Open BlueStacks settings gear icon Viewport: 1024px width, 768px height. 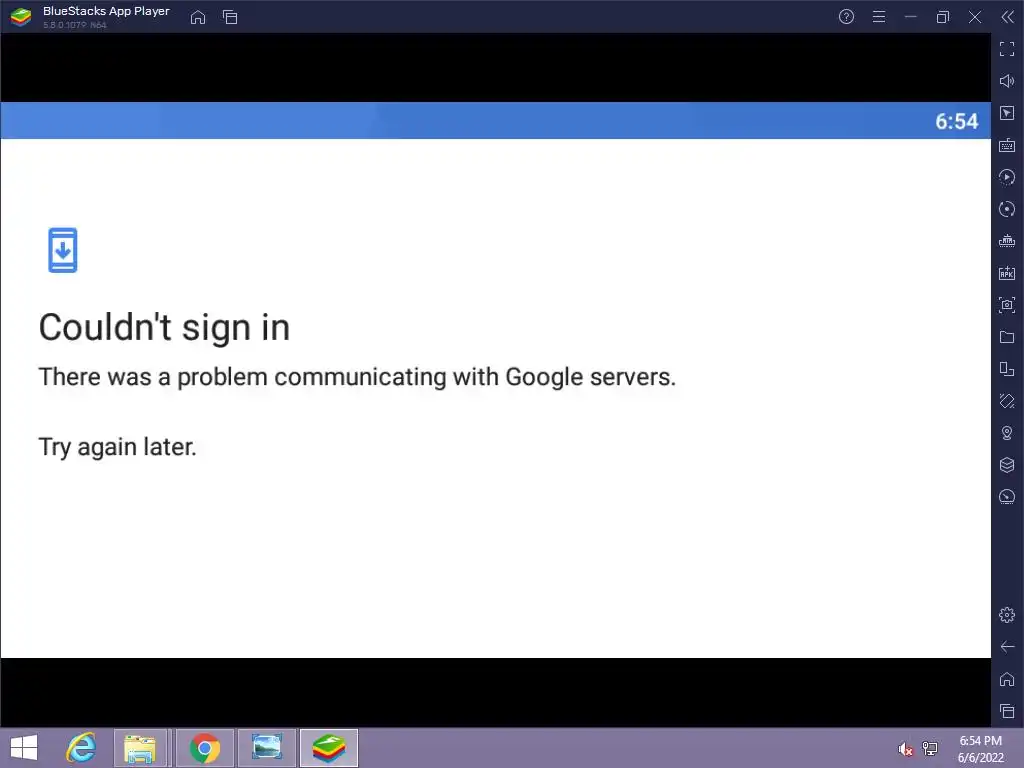point(1007,615)
